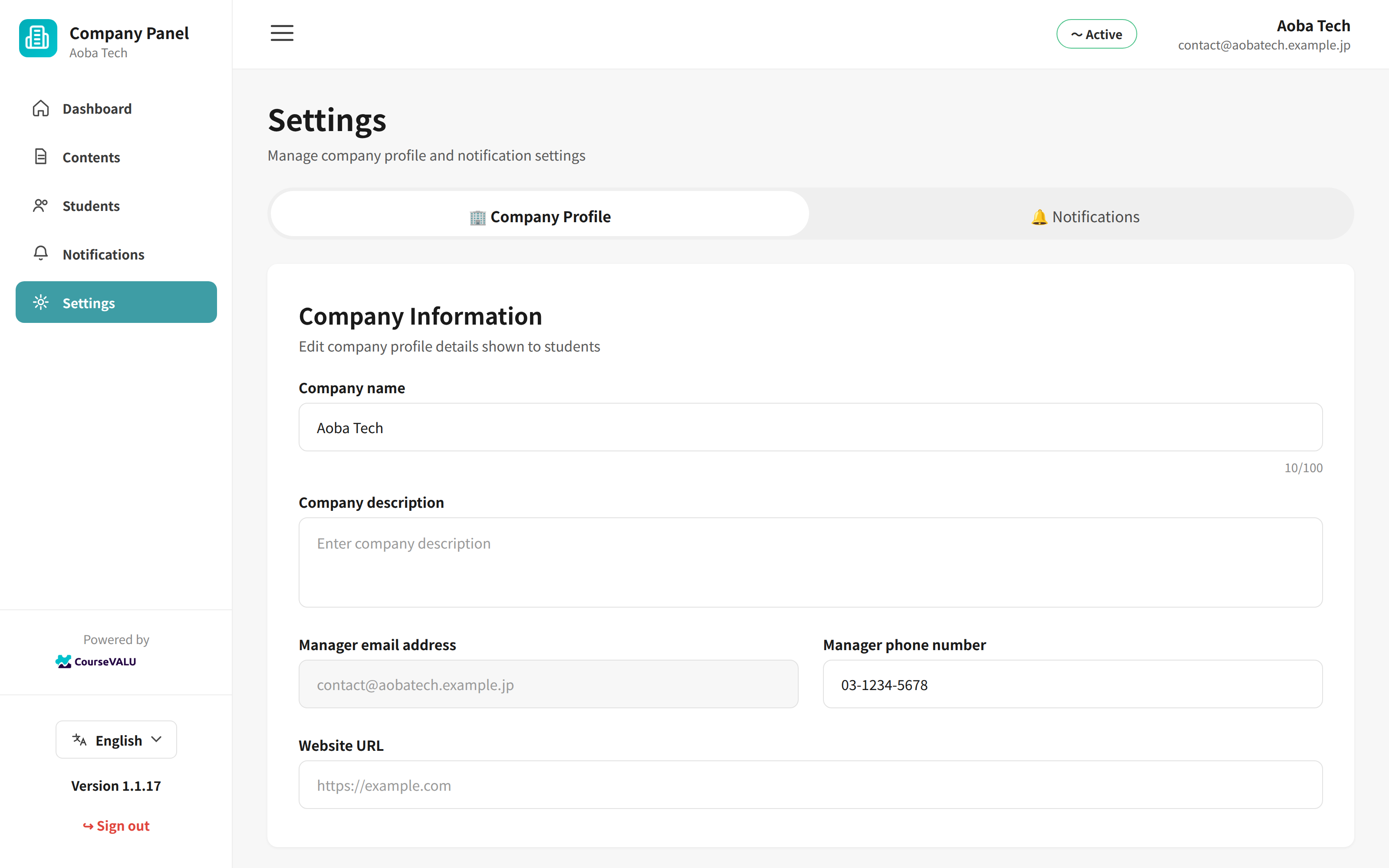Switch to the Company Profile tab
Screen dimensions: 1389x868
[540, 214]
